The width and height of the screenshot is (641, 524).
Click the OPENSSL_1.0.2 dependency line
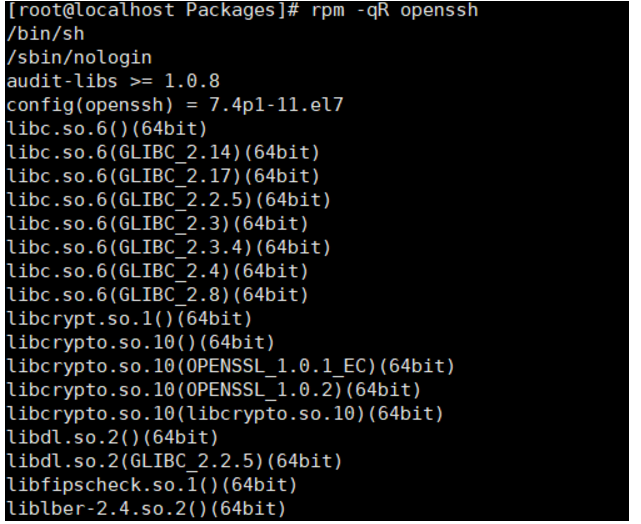[214, 390]
